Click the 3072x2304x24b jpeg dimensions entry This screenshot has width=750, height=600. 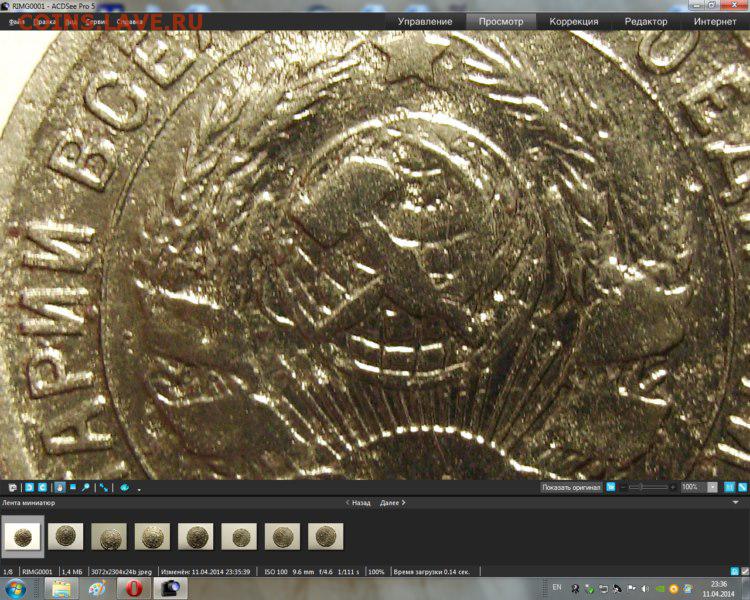[x=121, y=572]
